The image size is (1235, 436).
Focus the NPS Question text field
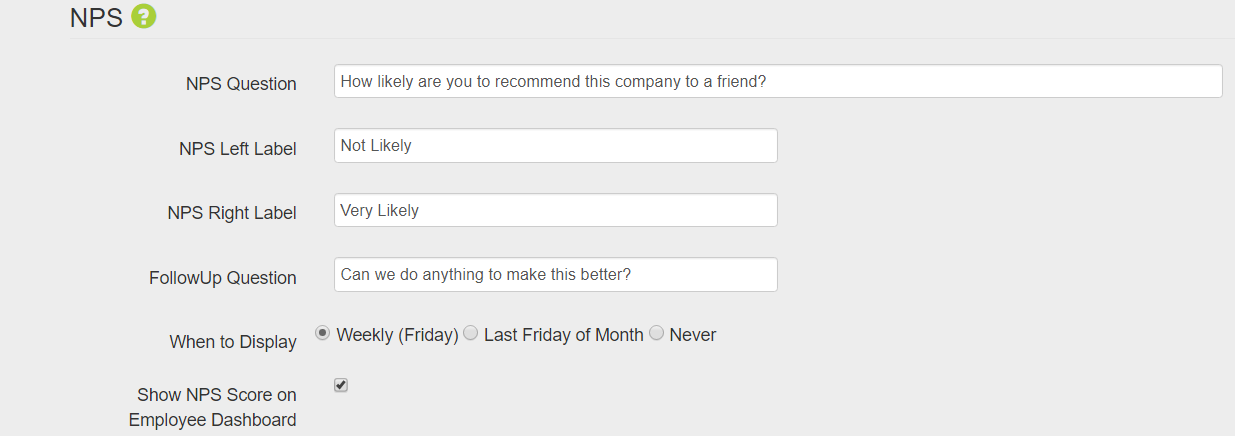coord(778,82)
